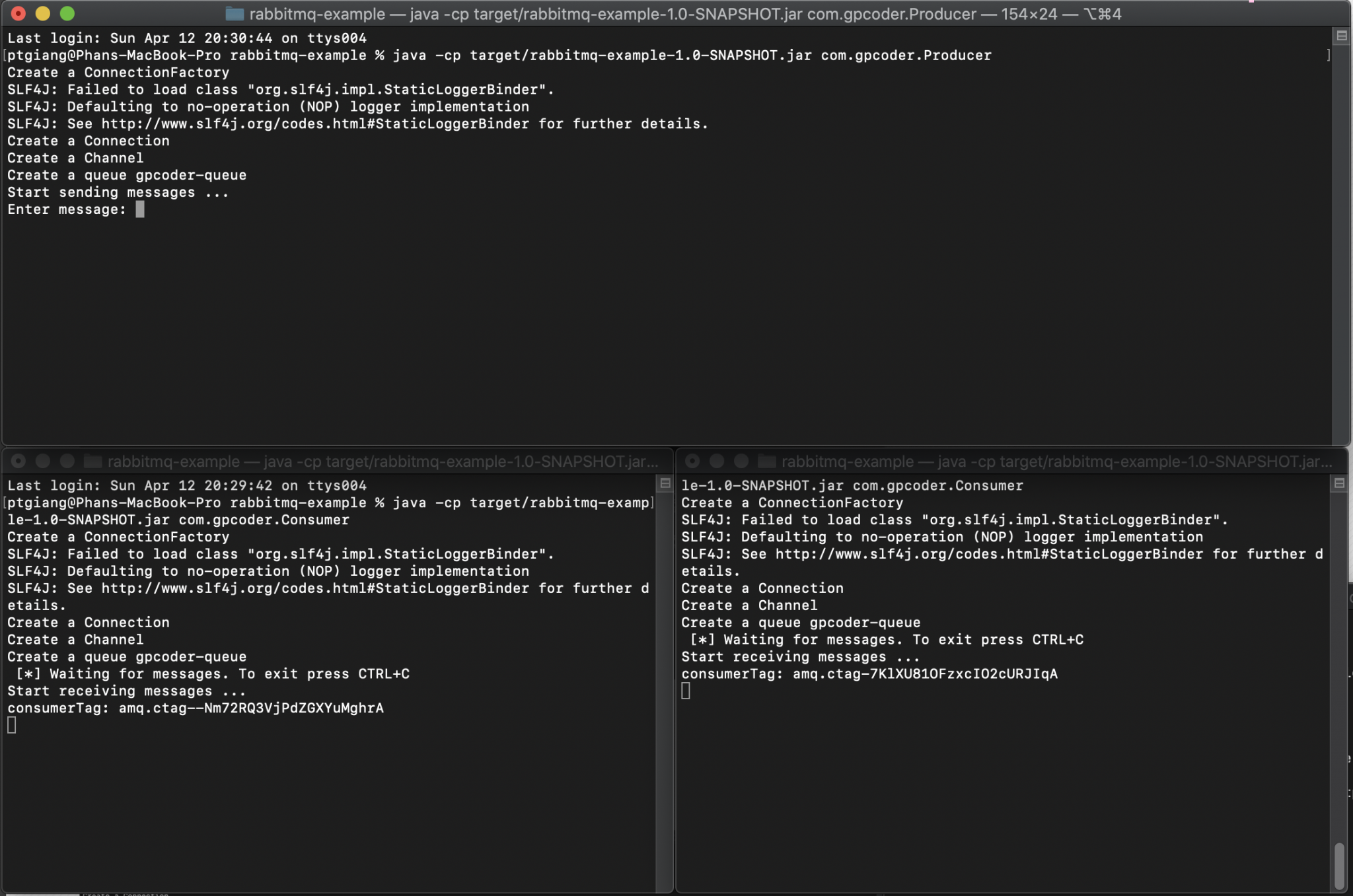
Task: Click the folder icon in bottom-right Consumer window title bar
Action: tap(766, 462)
